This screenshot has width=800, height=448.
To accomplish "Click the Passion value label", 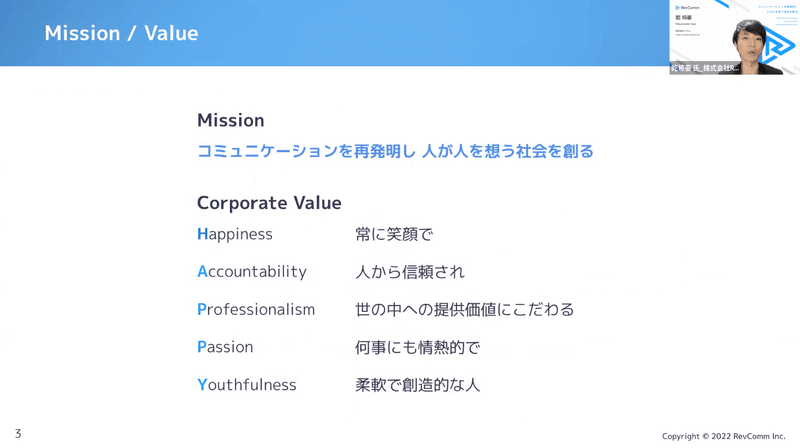I will pos(225,347).
